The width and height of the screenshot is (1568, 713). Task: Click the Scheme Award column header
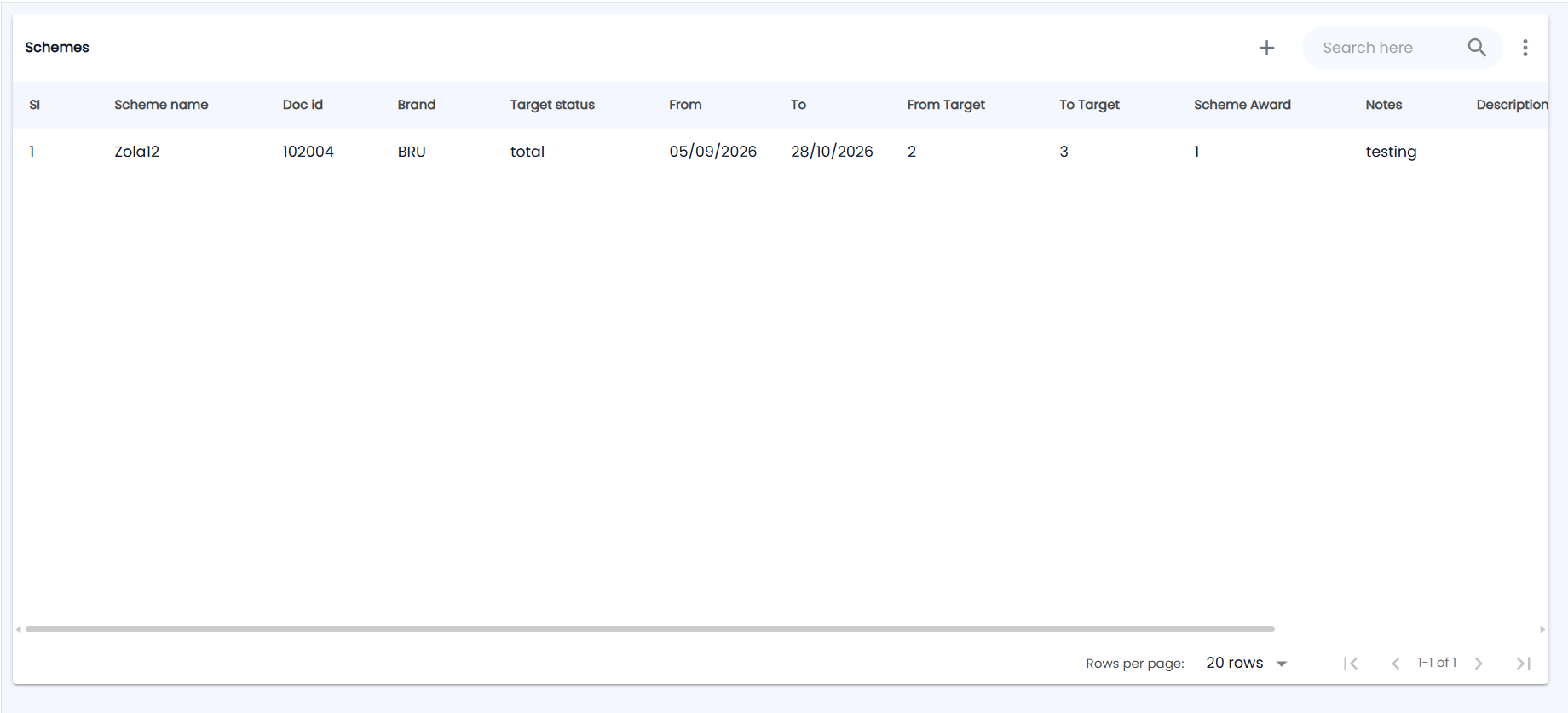pyautogui.click(x=1242, y=105)
